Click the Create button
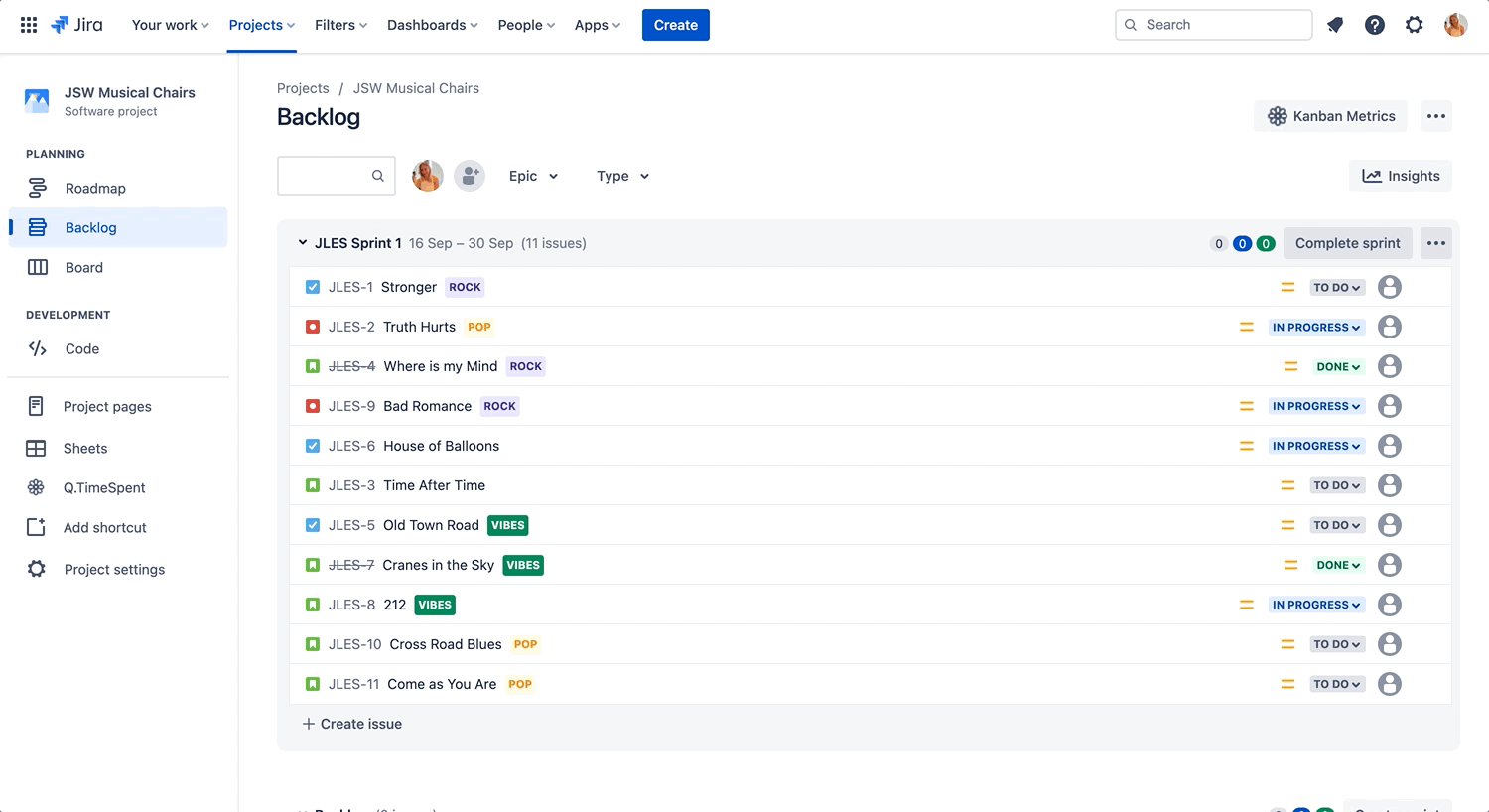Image resolution: width=1489 pixels, height=812 pixels. tap(676, 25)
